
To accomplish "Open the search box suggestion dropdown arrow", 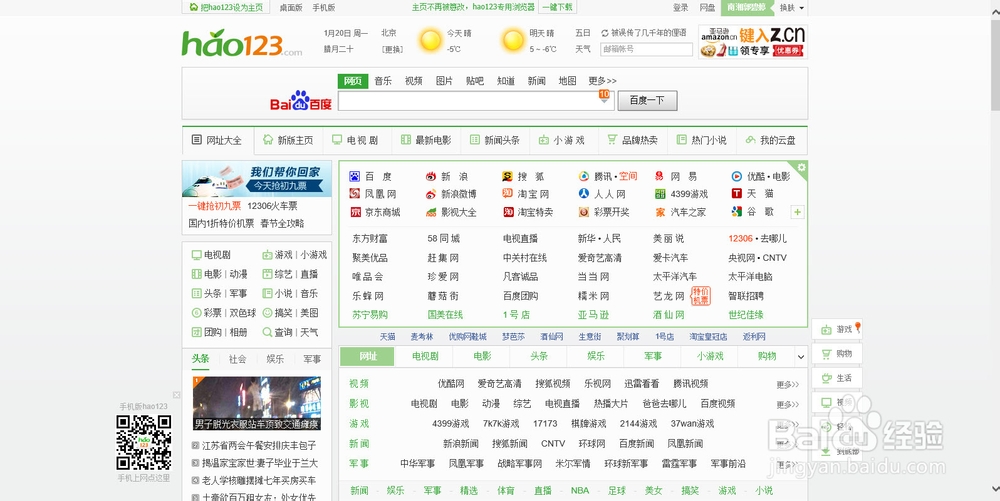I will [604, 99].
